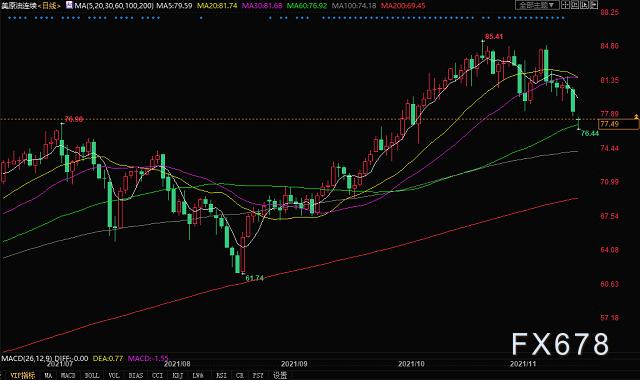Viewport: 640px width, 380px height.
Task: Switch to the MACD indicator tab
Action: [68, 376]
